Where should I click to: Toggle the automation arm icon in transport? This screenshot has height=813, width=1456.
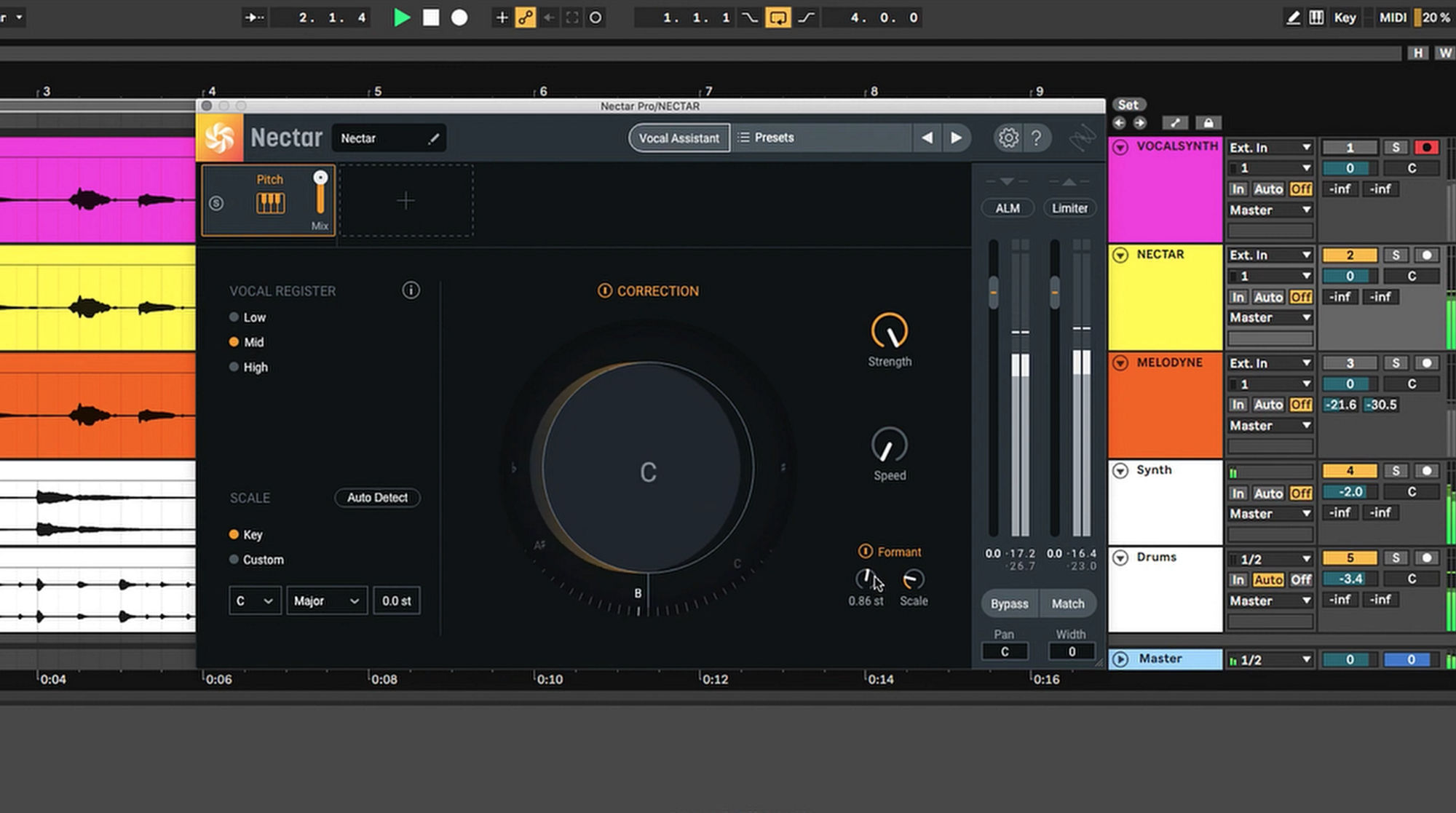pyautogui.click(x=525, y=17)
